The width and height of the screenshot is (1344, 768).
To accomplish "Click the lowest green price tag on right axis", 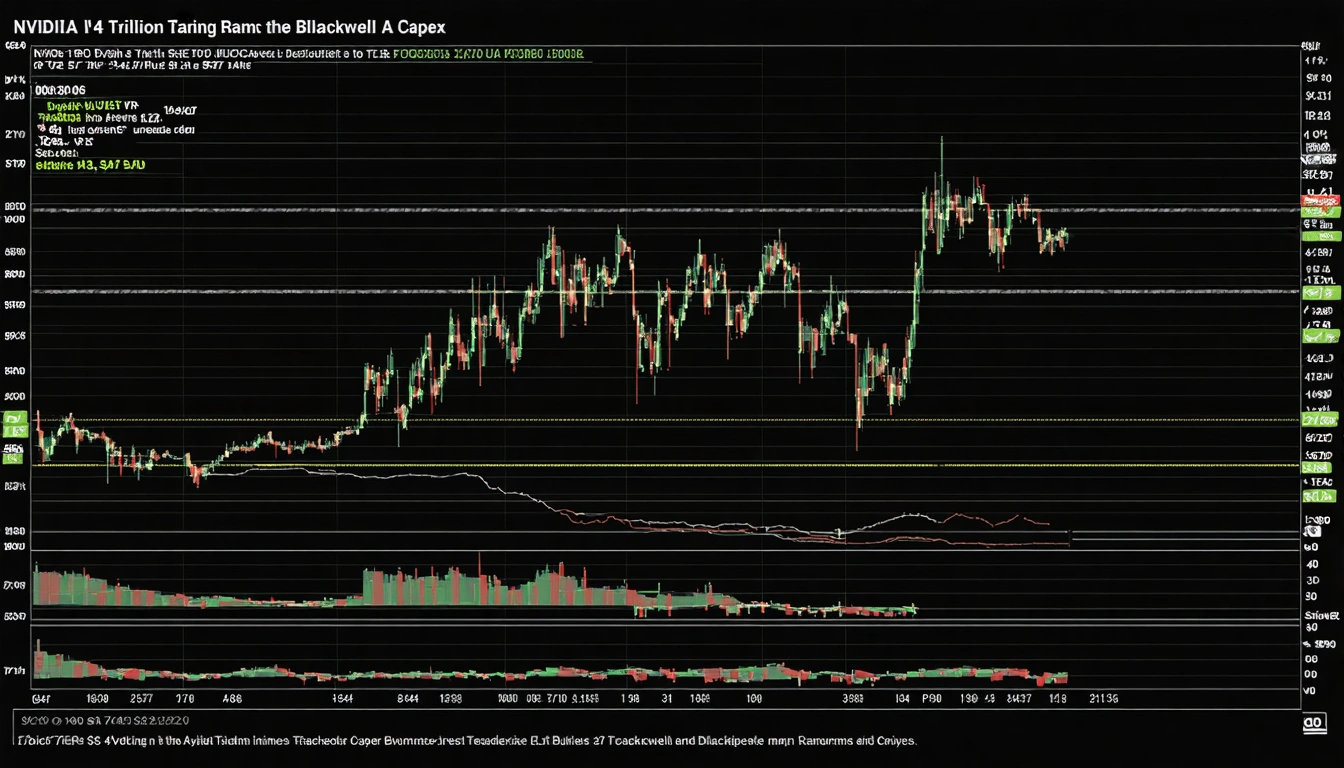I will [1319, 495].
